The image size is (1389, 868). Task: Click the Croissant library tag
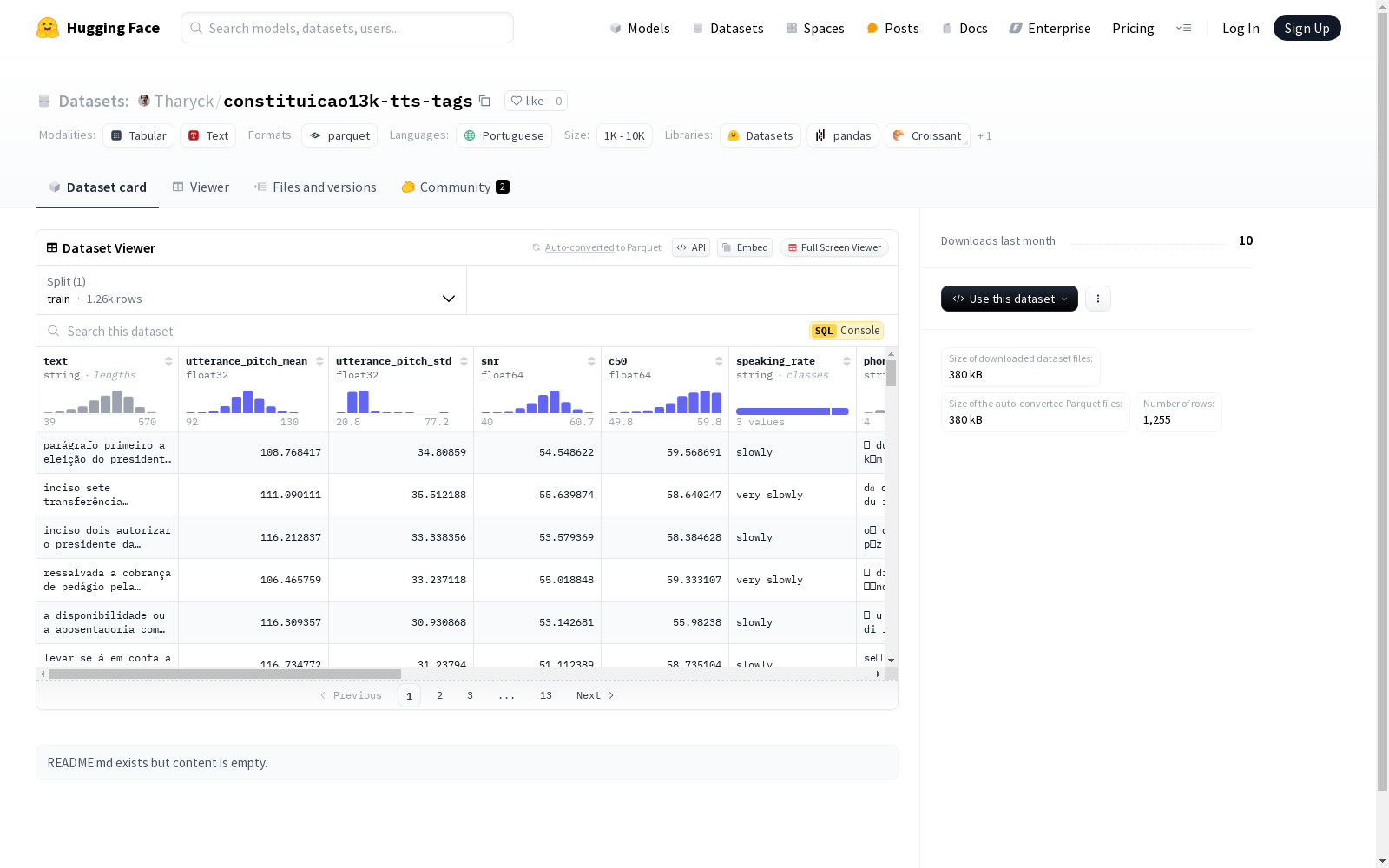coord(927,135)
